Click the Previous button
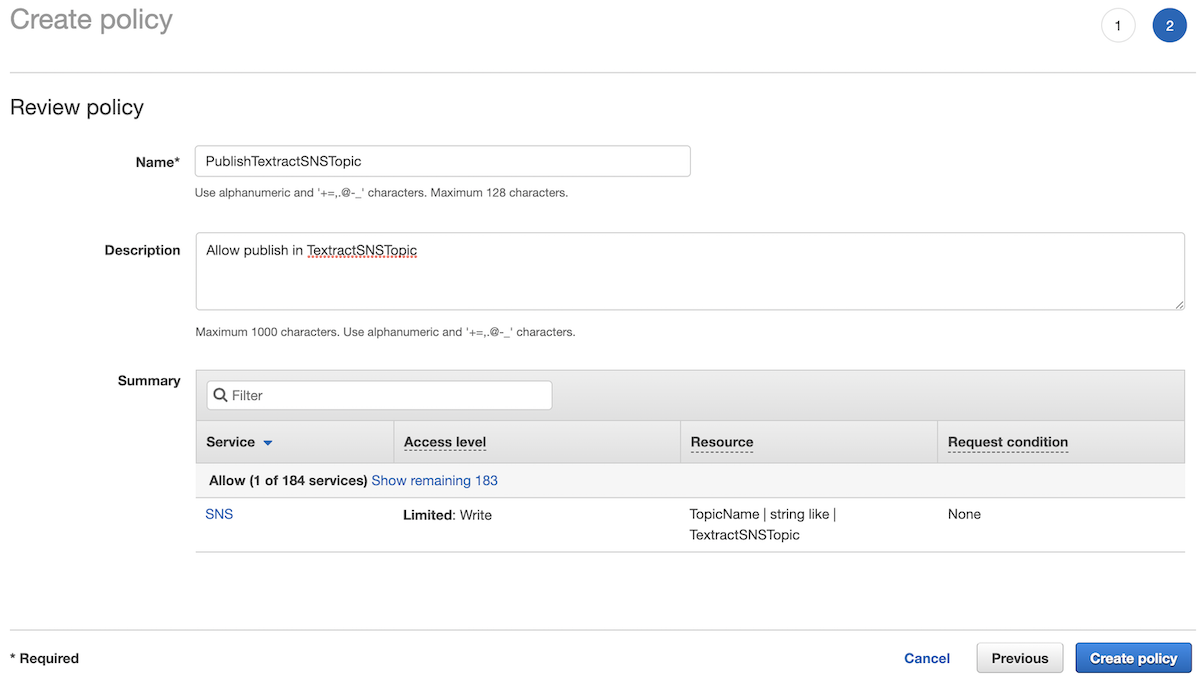This screenshot has width=1200, height=678. click(x=1020, y=658)
